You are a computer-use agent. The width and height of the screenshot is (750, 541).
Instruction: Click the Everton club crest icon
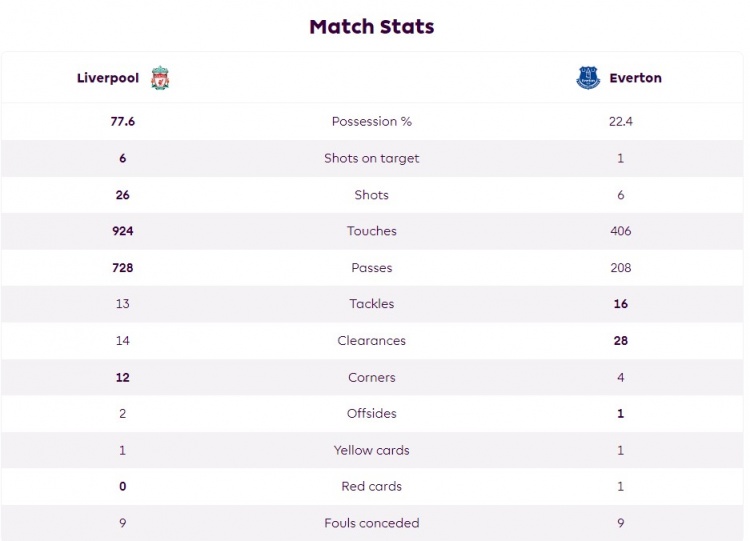588,78
